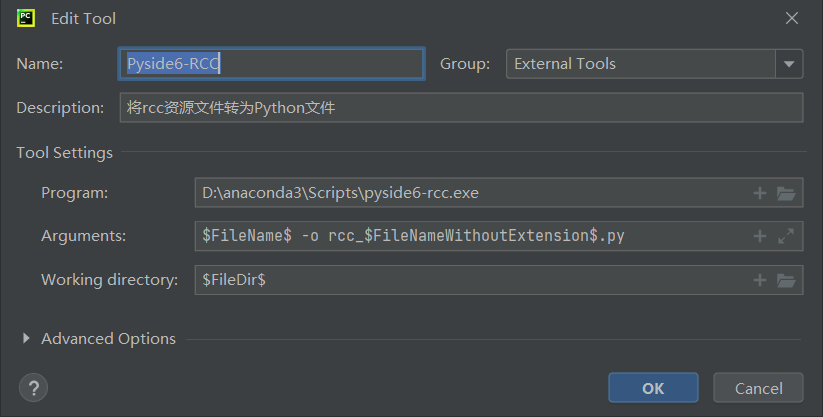Expand the Arguments field editor
This screenshot has width=823, height=417.
pyautogui.click(x=786, y=236)
